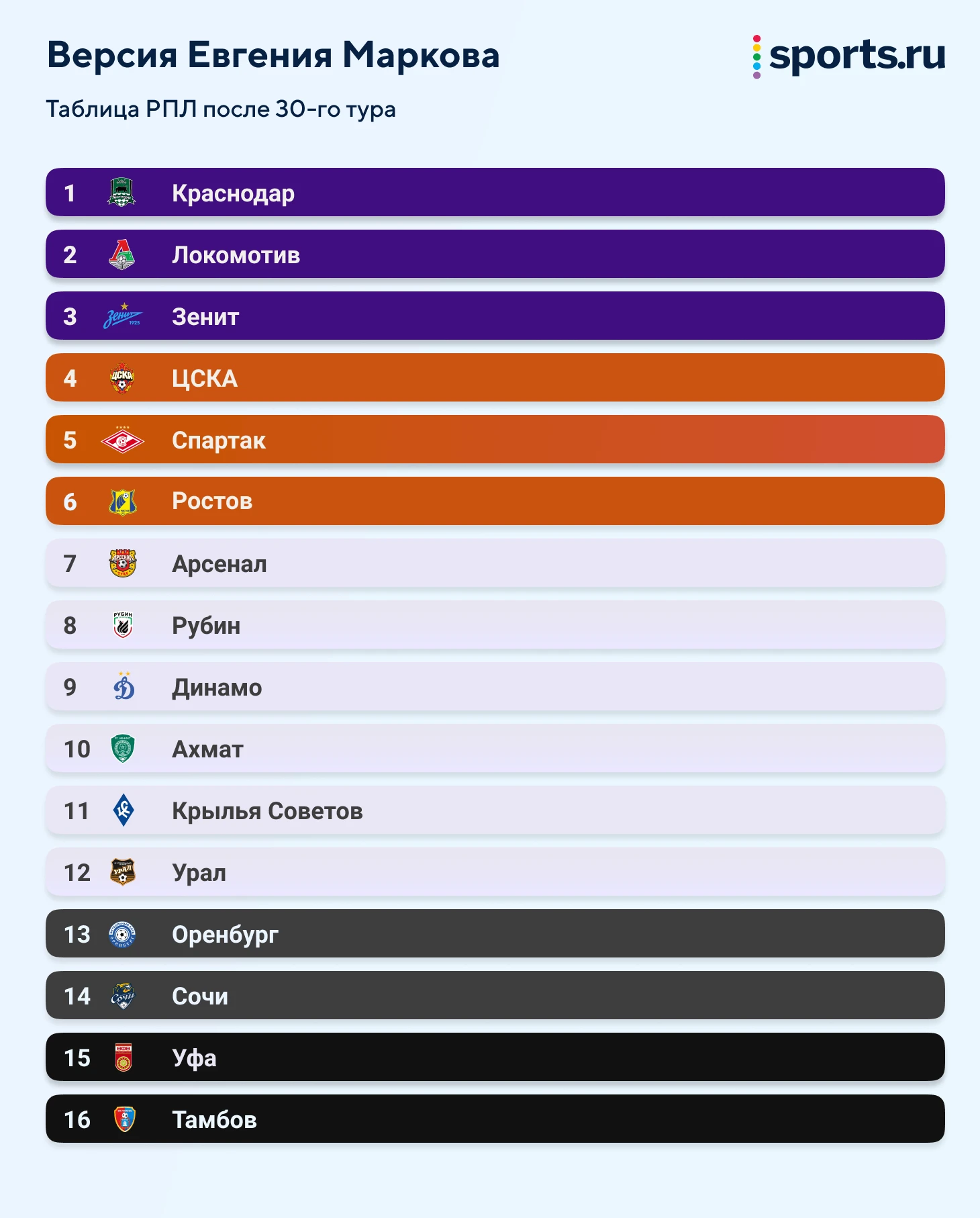Click the Уфа team name text

194,1058
